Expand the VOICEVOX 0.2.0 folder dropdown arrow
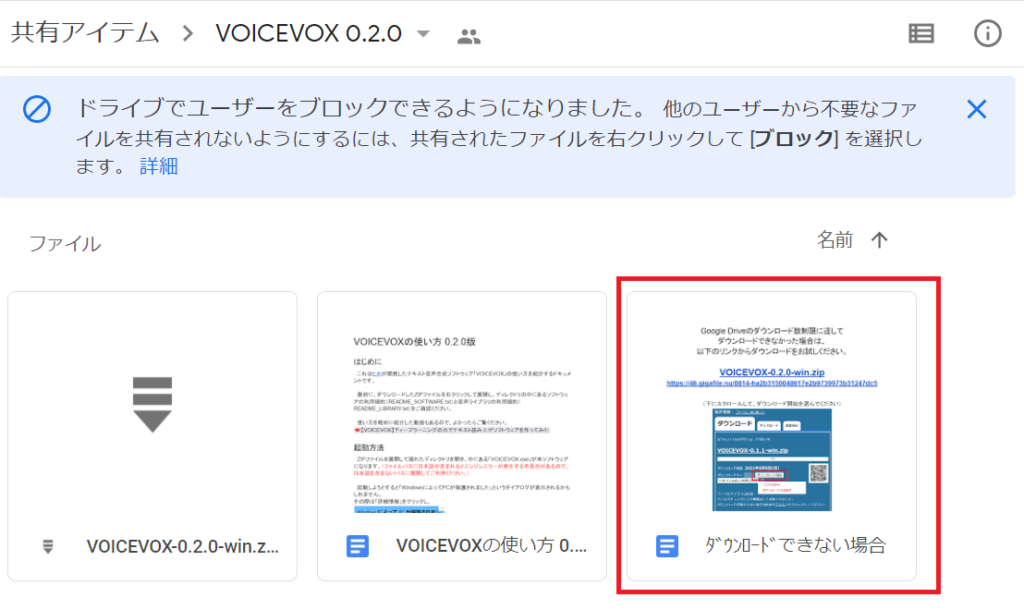This screenshot has width=1024, height=610. [x=423, y=34]
